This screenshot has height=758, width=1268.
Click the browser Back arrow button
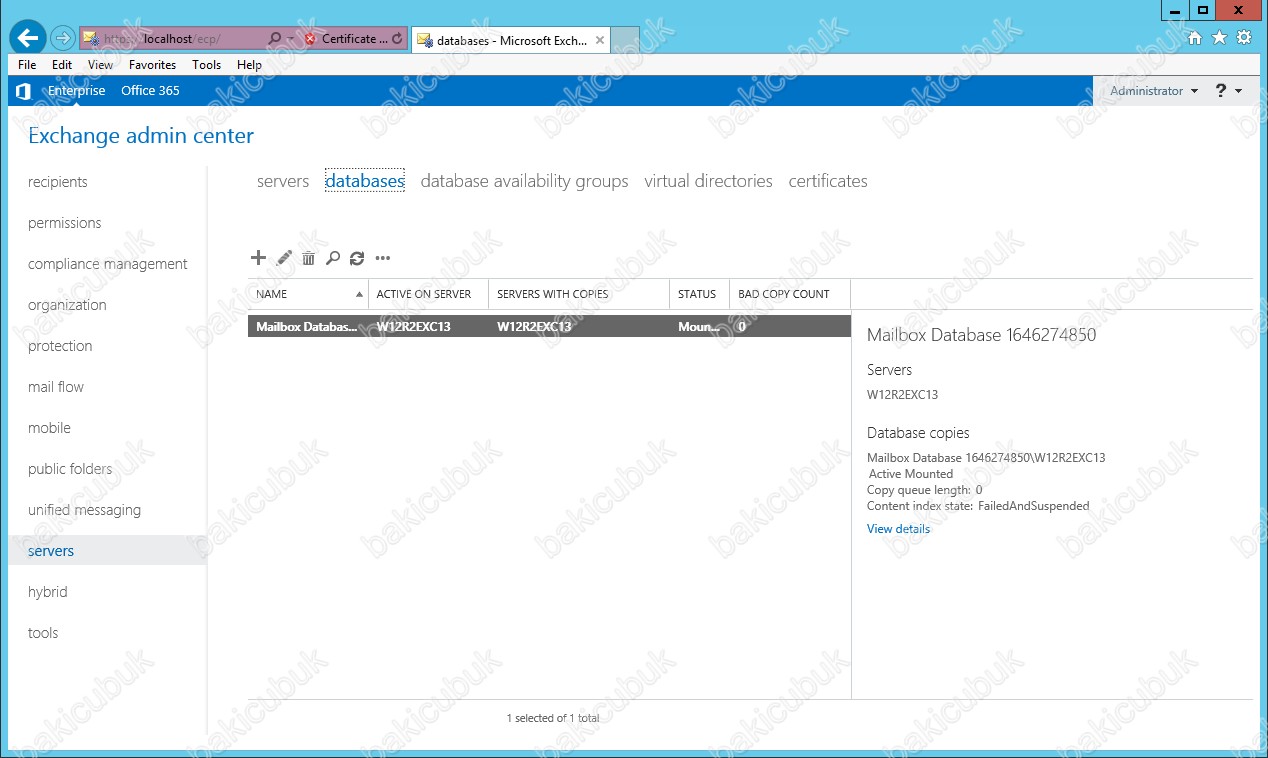coord(28,38)
